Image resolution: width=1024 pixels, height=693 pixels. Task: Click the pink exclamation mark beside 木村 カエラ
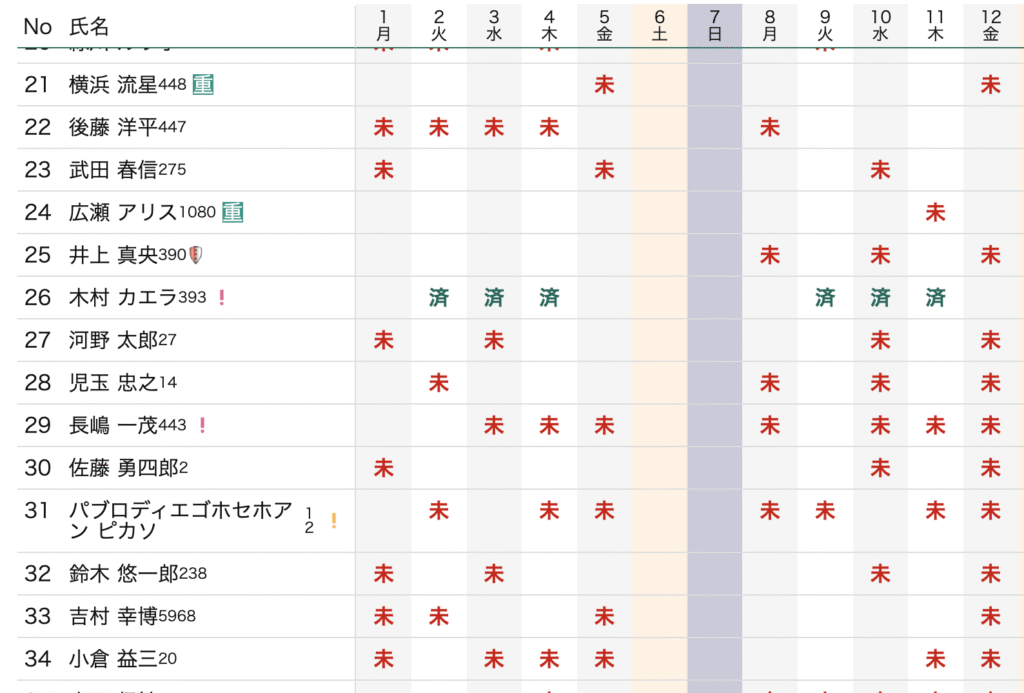(221, 297)
